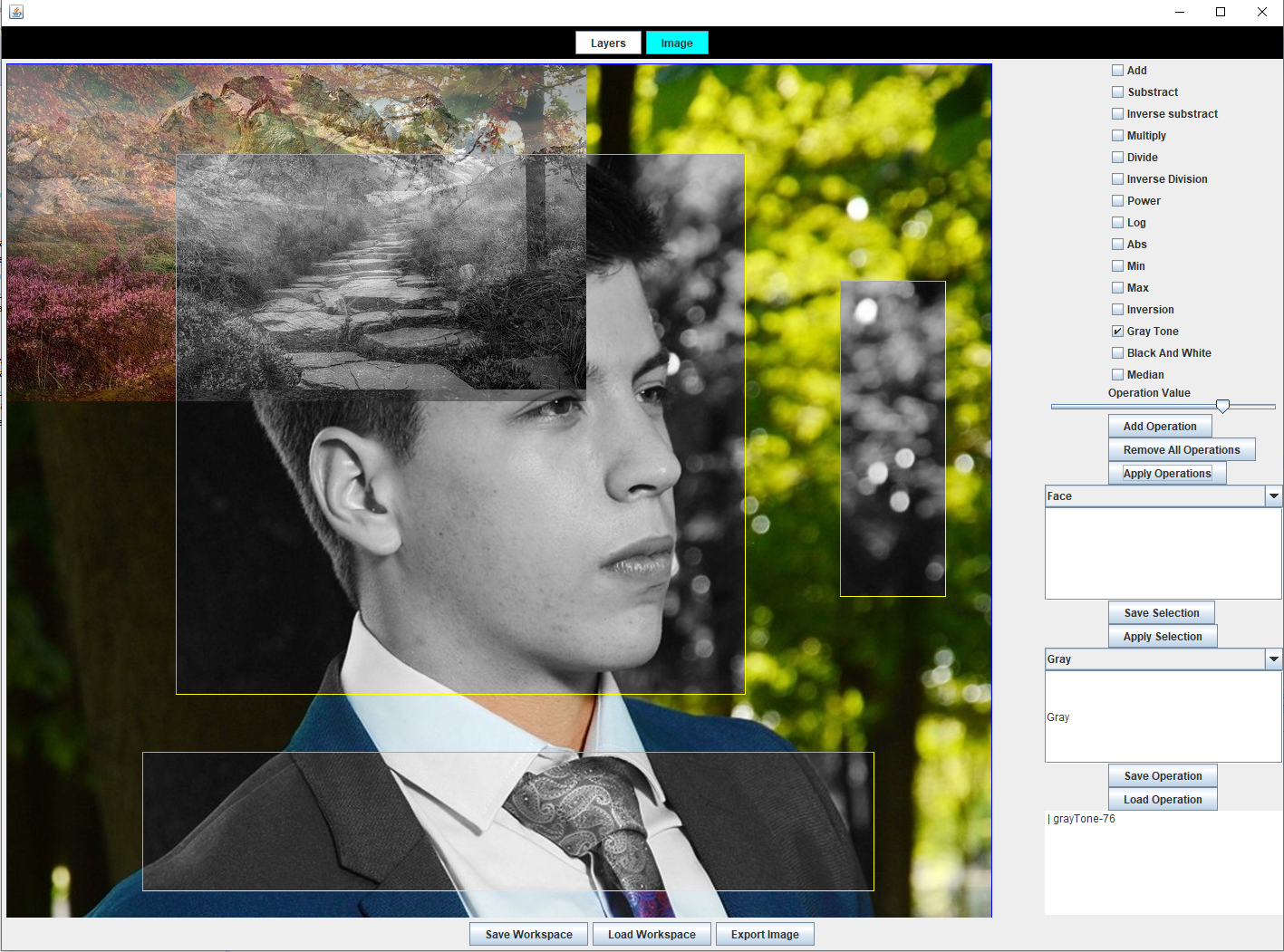This screenshot has width=1284, height=952.
Task: Save the workspace with Save Workspace
Action: [x=529, y=935]
